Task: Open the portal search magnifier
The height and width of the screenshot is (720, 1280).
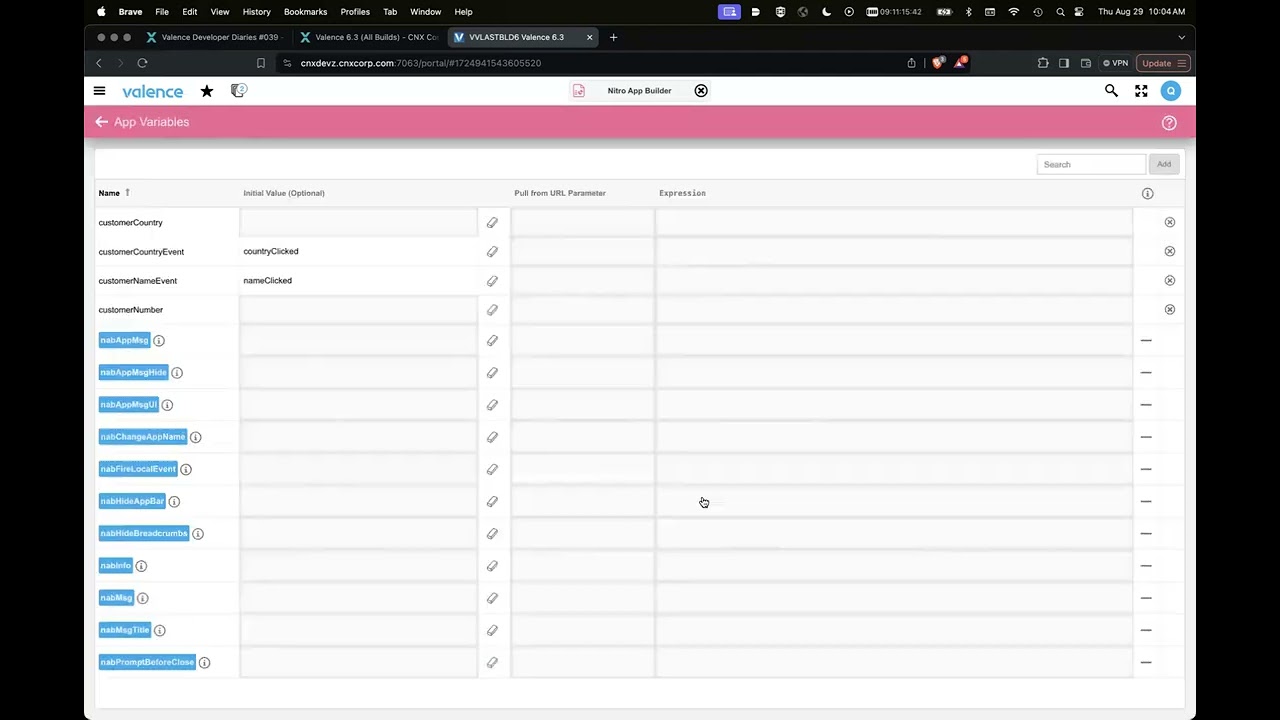Action: click(x=1111, y=91)
